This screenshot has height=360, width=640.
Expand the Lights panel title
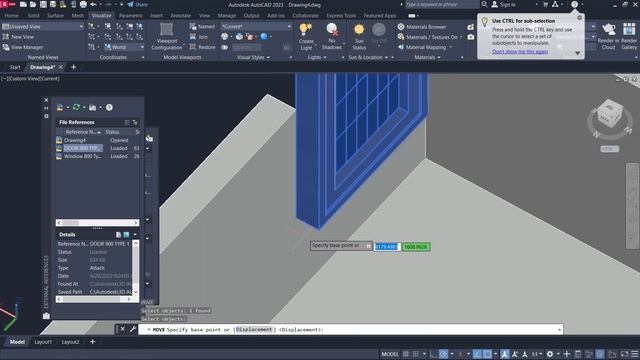pos(317,57)
